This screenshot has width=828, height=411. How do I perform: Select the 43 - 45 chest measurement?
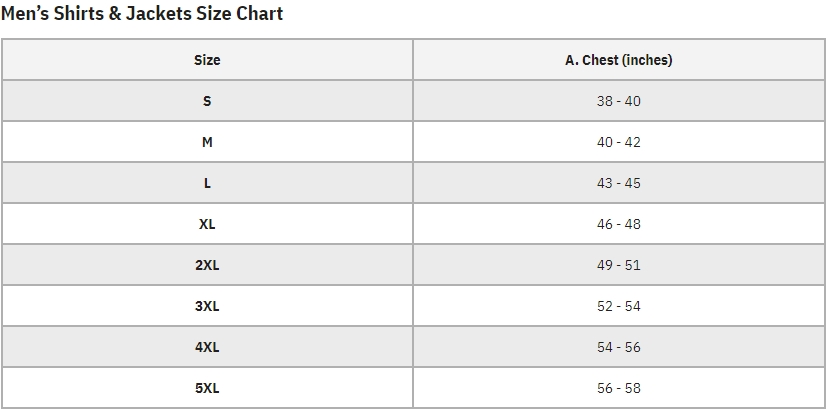[x=618, y=183]
